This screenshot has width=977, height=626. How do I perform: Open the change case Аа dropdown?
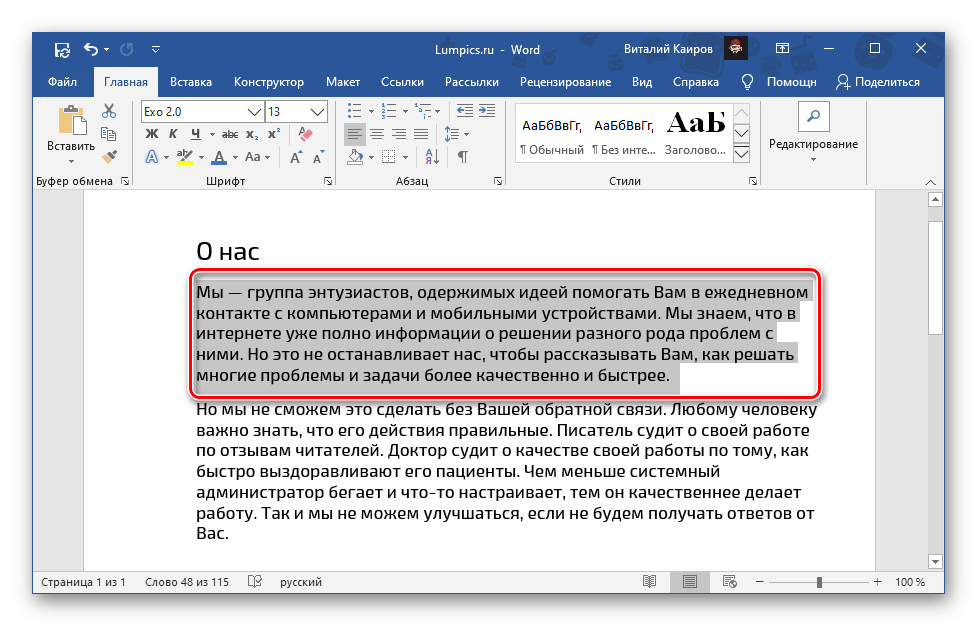point(257,157)
